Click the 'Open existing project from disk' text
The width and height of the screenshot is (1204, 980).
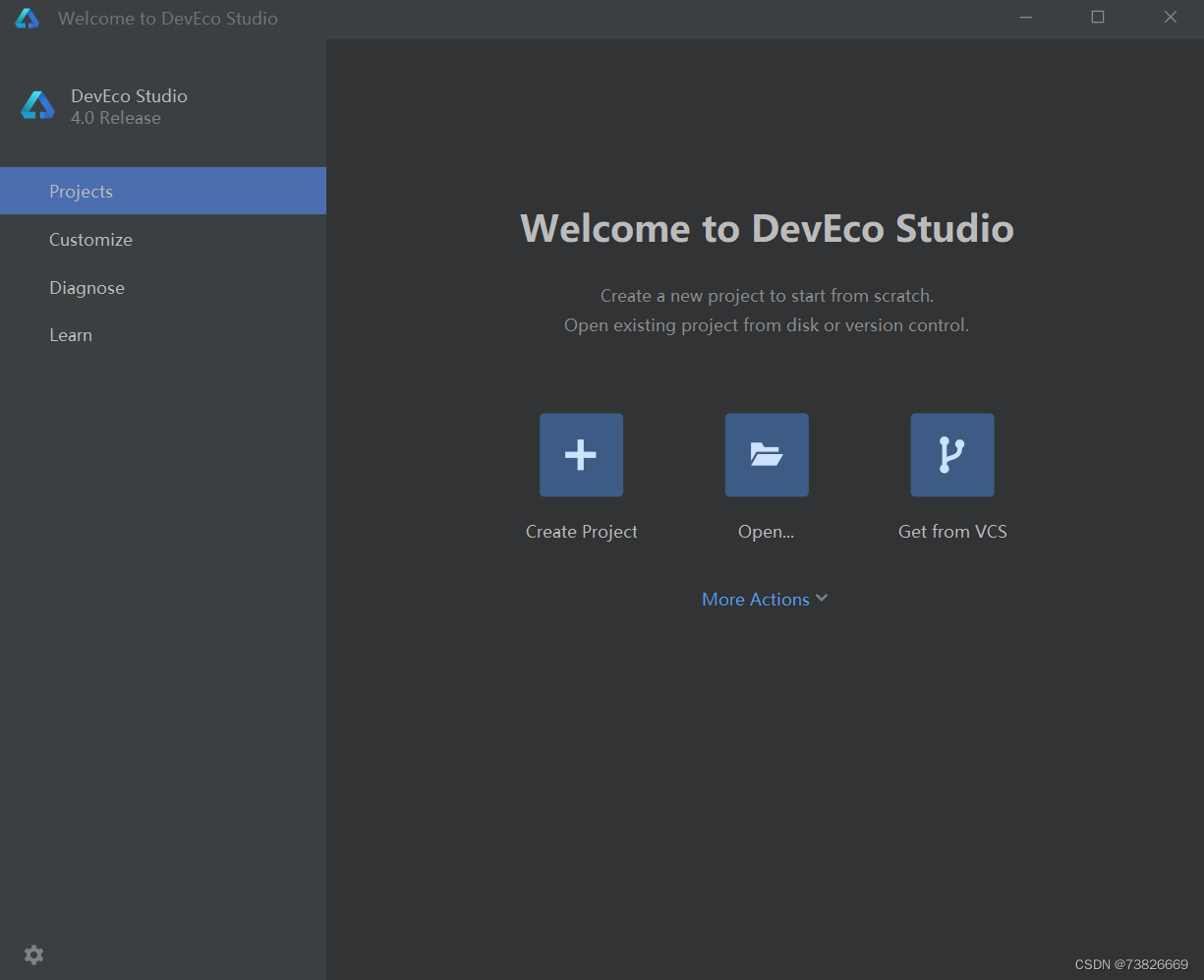point(767,324)
